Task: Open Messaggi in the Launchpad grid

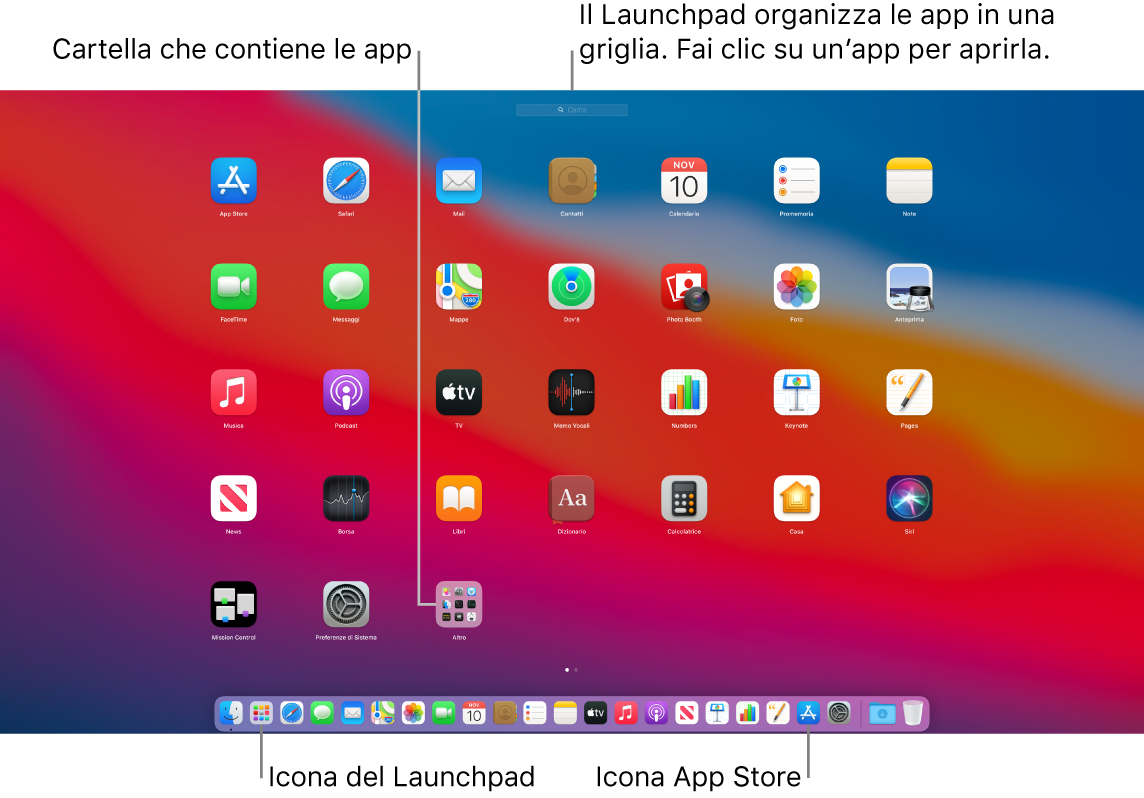Action: point(346,287)
